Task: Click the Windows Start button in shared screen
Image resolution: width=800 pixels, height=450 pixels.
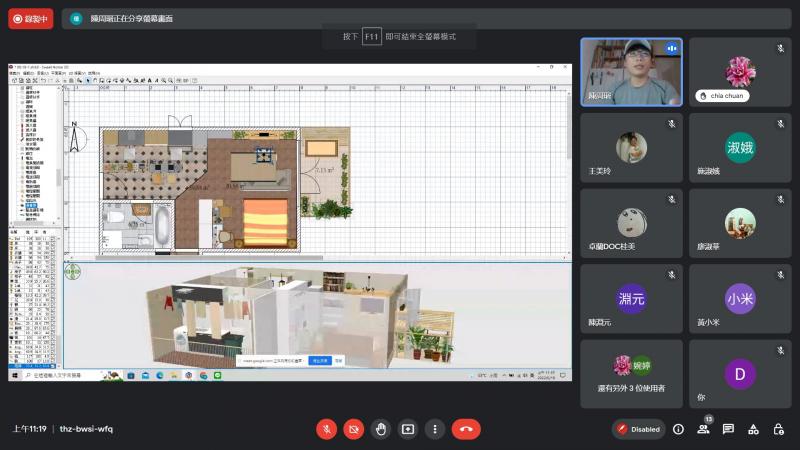Action: [14, 376]
